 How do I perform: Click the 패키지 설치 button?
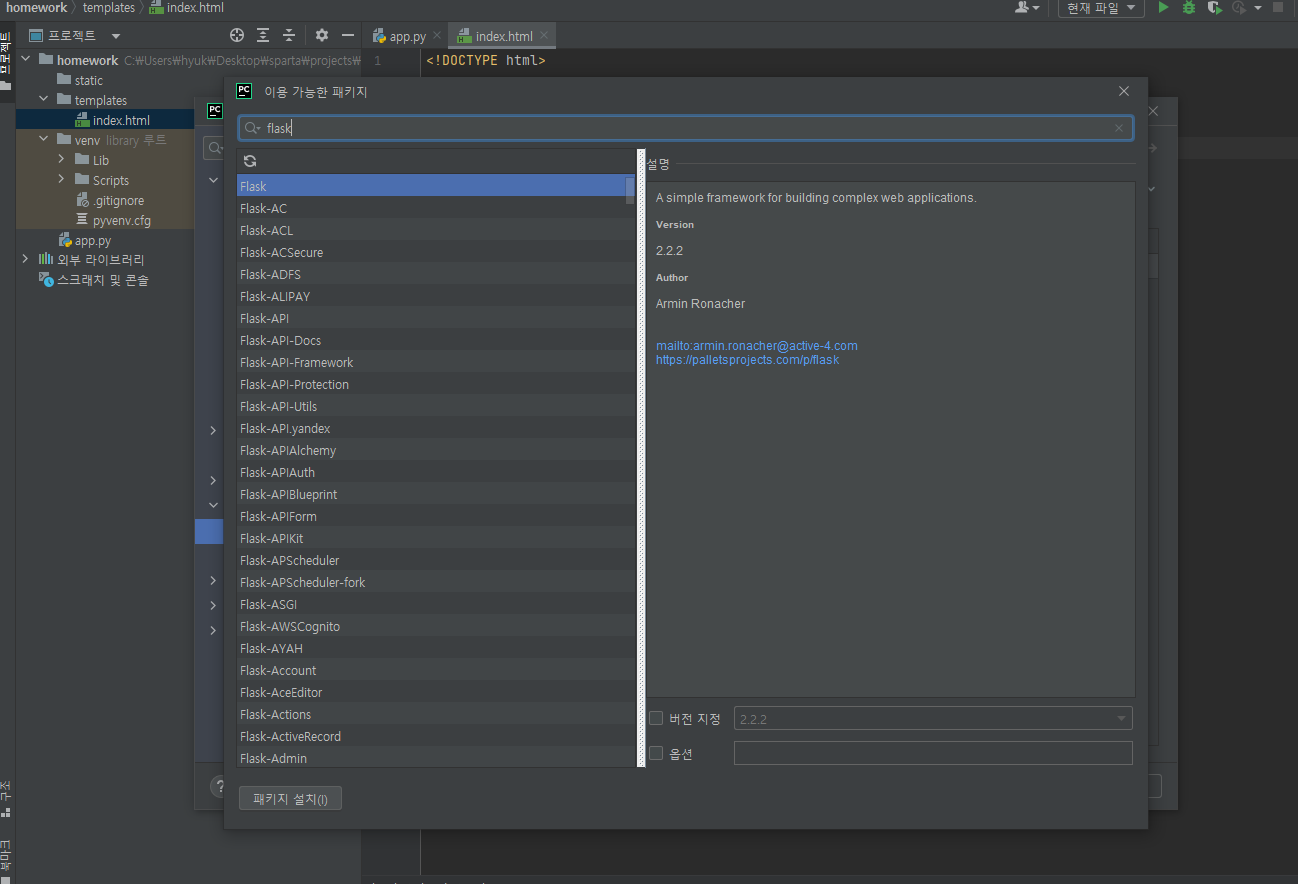[290, 798]
